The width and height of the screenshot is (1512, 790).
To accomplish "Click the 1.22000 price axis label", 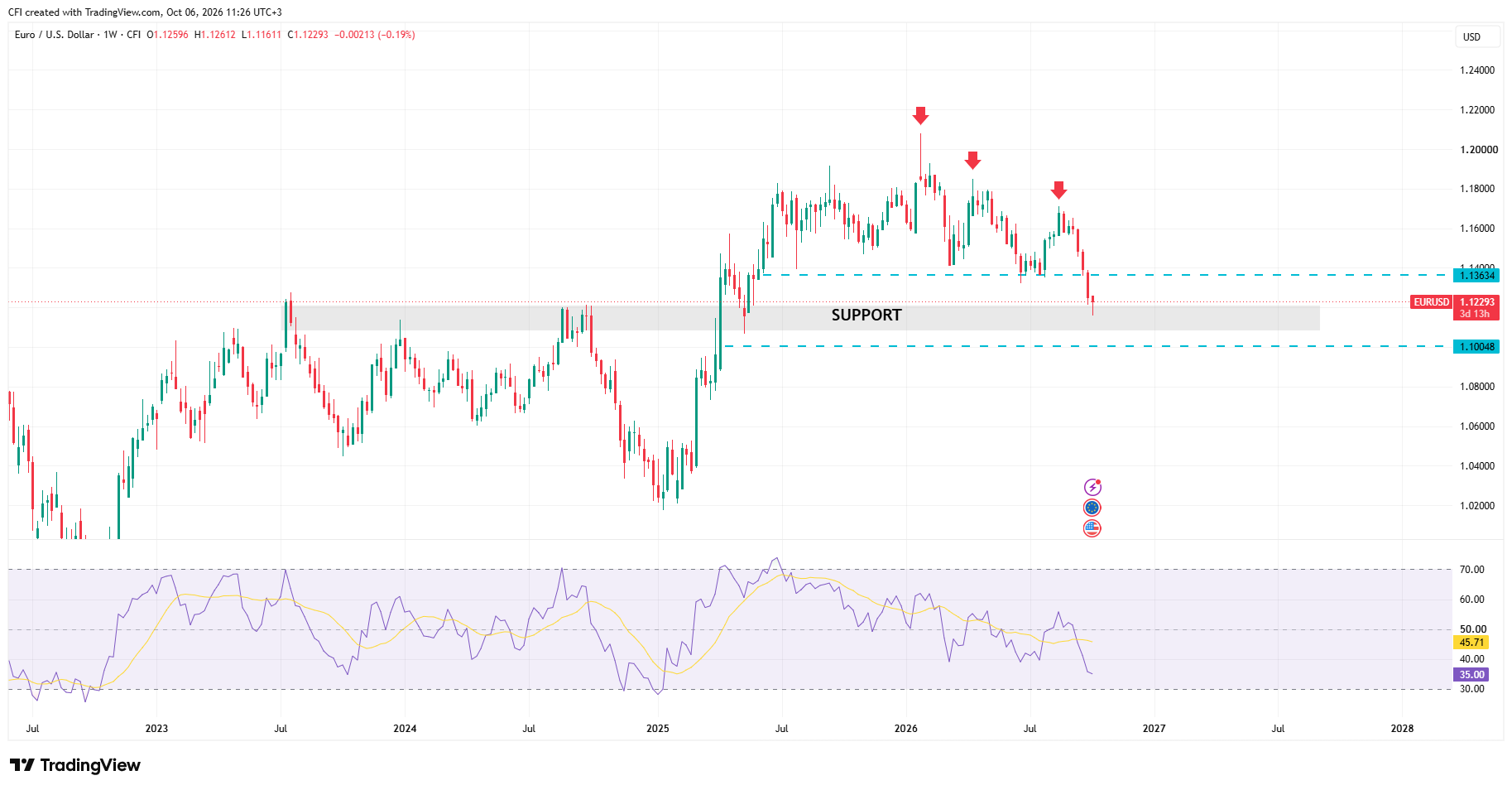I will pyautogui.click(x=1477, y=110).
